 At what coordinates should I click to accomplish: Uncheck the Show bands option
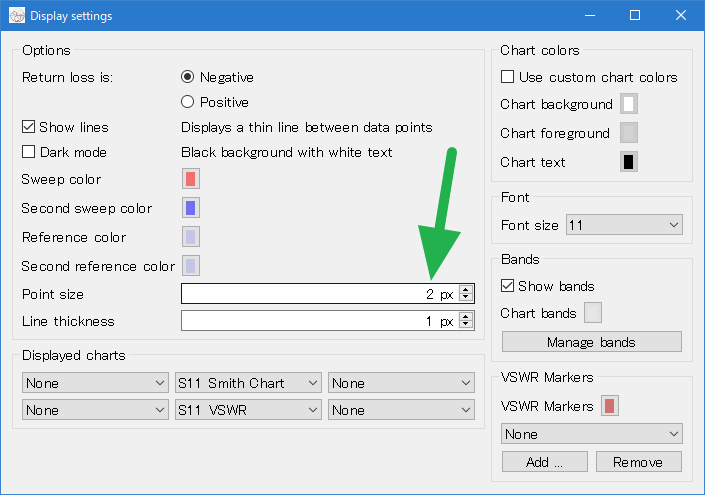point(507,286)
